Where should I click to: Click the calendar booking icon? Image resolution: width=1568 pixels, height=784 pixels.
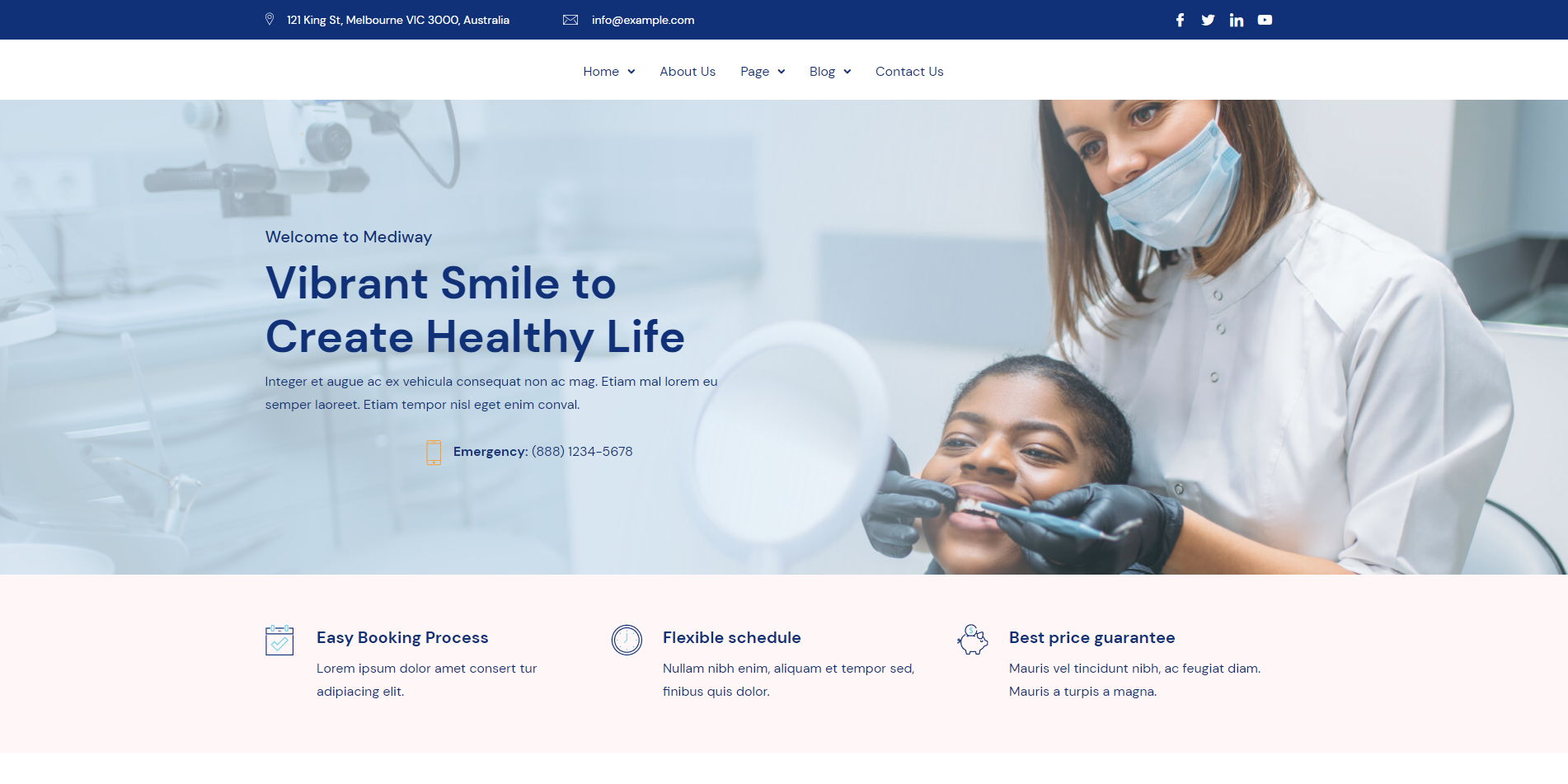[279, 640]
